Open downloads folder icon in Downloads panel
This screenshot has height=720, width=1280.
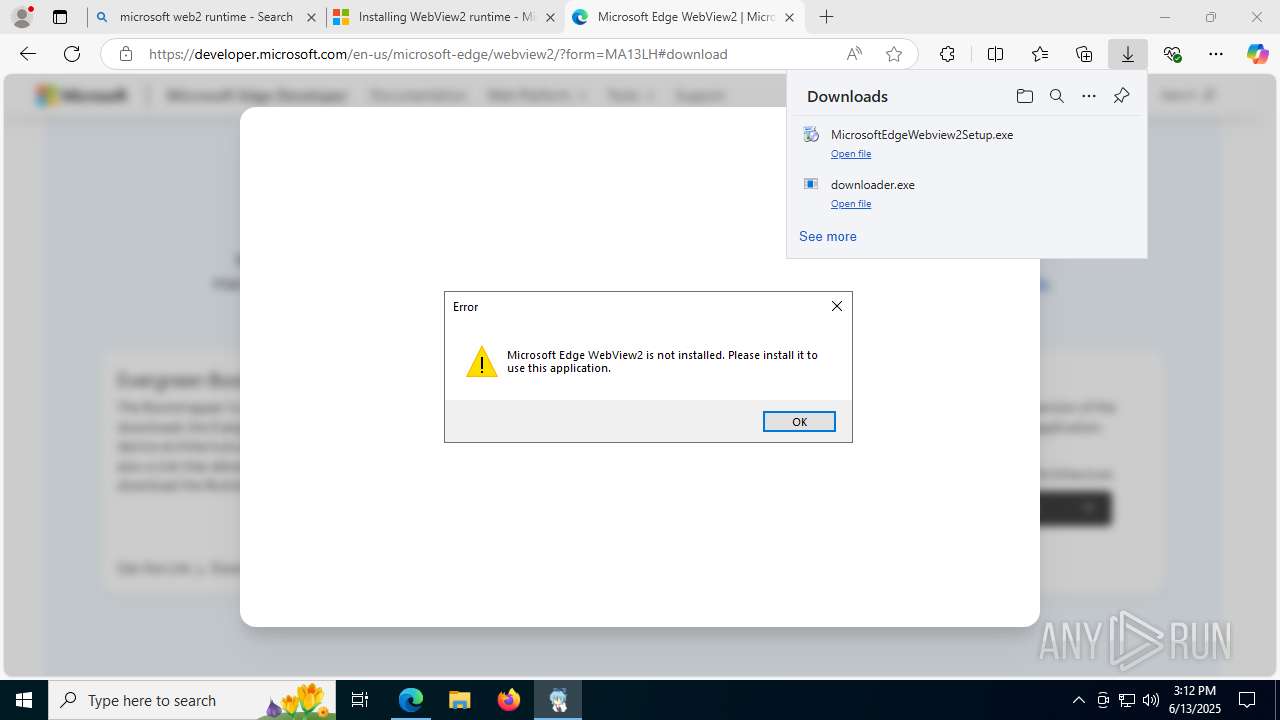[x=1024, y=96]
